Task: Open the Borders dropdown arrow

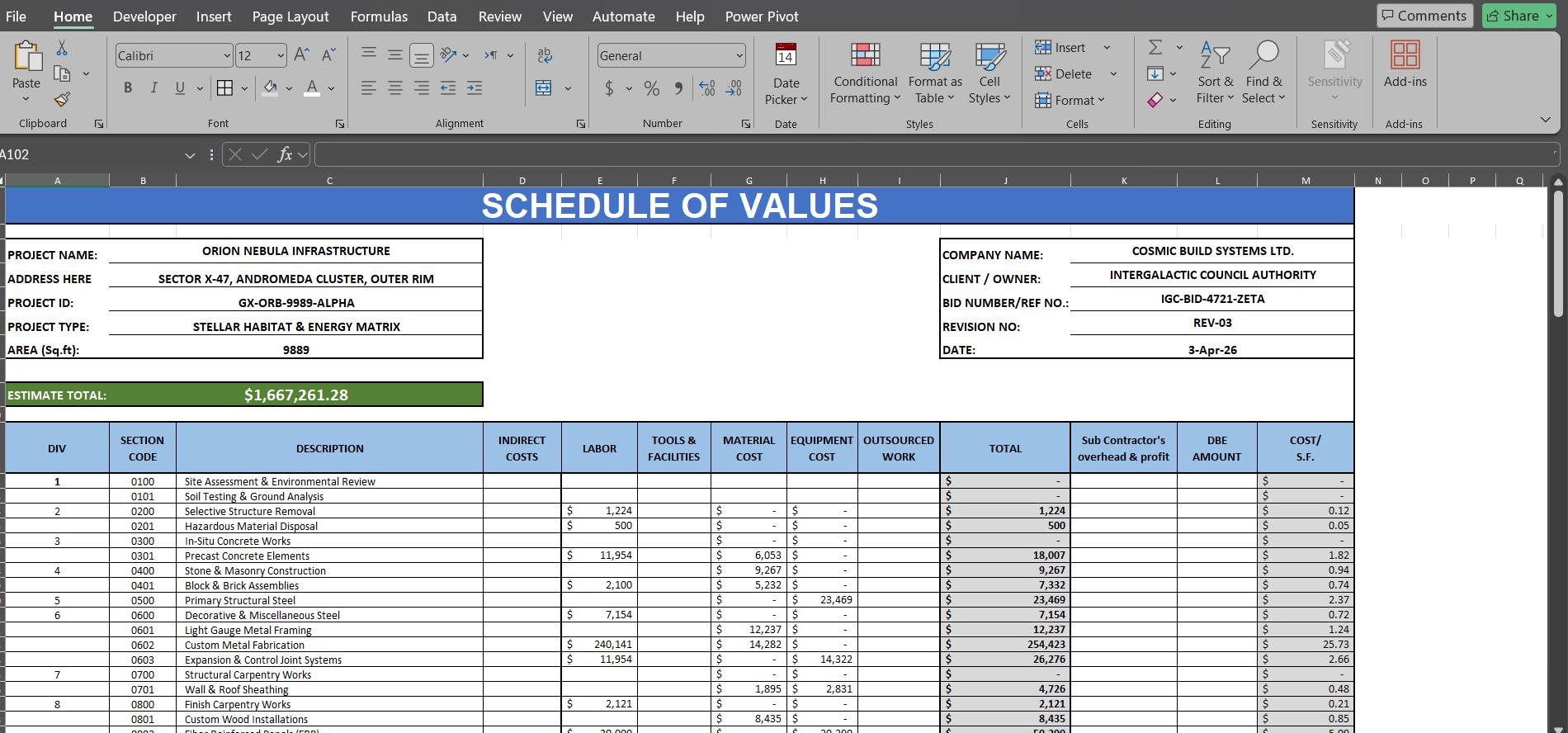Action: pos(244,88)
